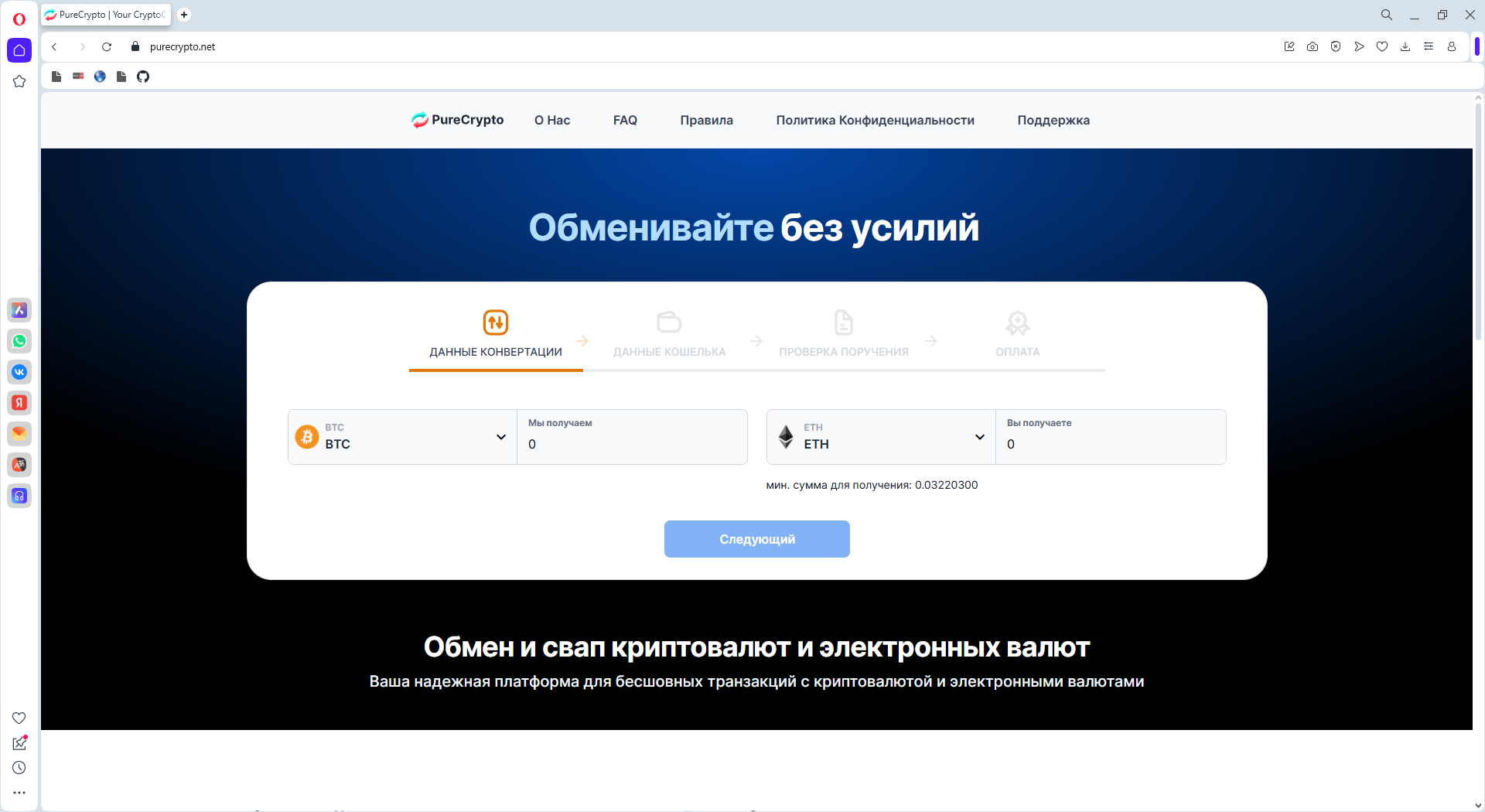Click the Следующий button
The image size is (1485, 812).
pyautogui.click(x=756, y=539)
